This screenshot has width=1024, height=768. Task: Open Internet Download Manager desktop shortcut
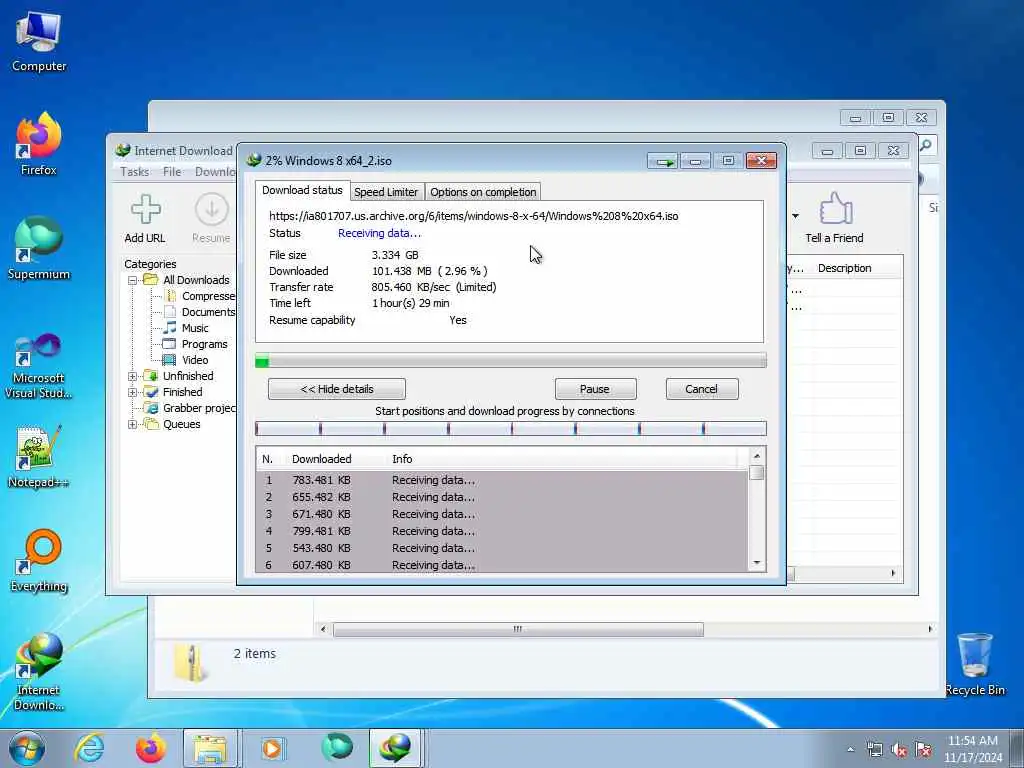(39, 671)
